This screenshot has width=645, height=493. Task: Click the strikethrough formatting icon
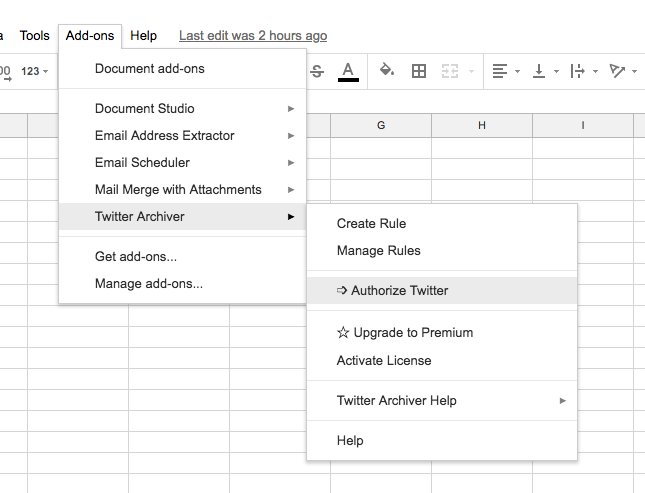317,71
